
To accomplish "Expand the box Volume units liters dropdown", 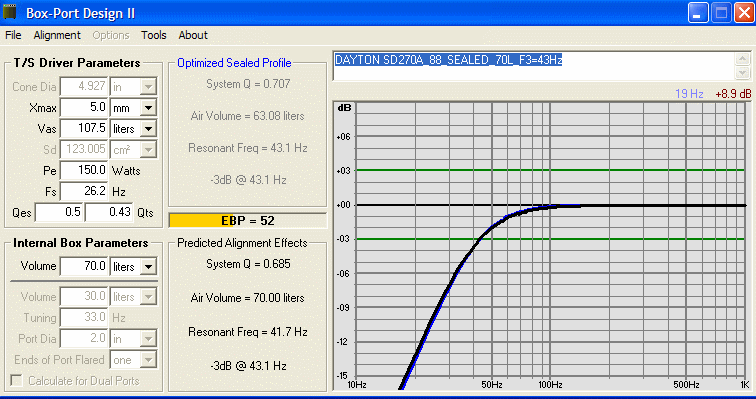I will pos(148,266).
